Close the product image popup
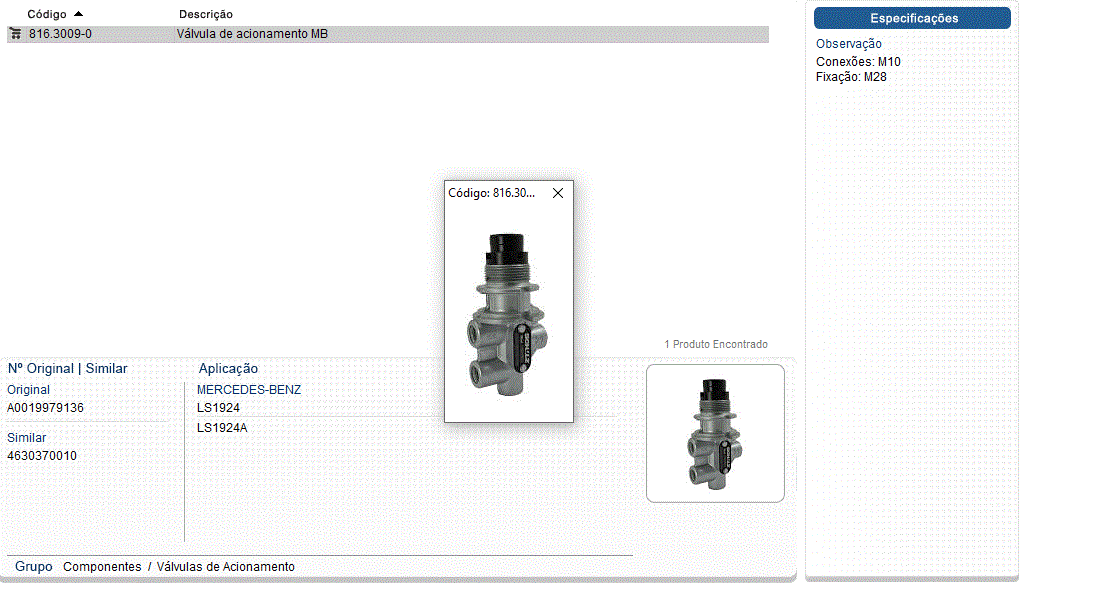Image resolution: width=1120 pixels, height=598 pixels. [x=558, y=193]
